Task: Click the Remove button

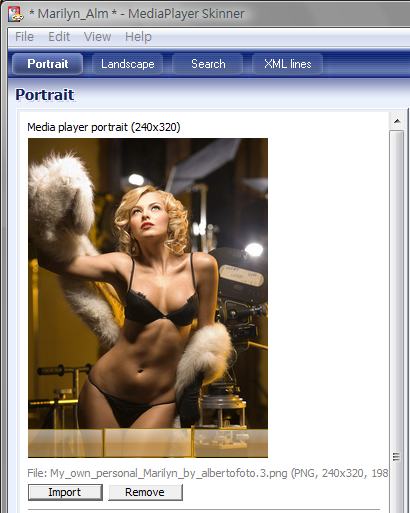Action: coord(145,492)
